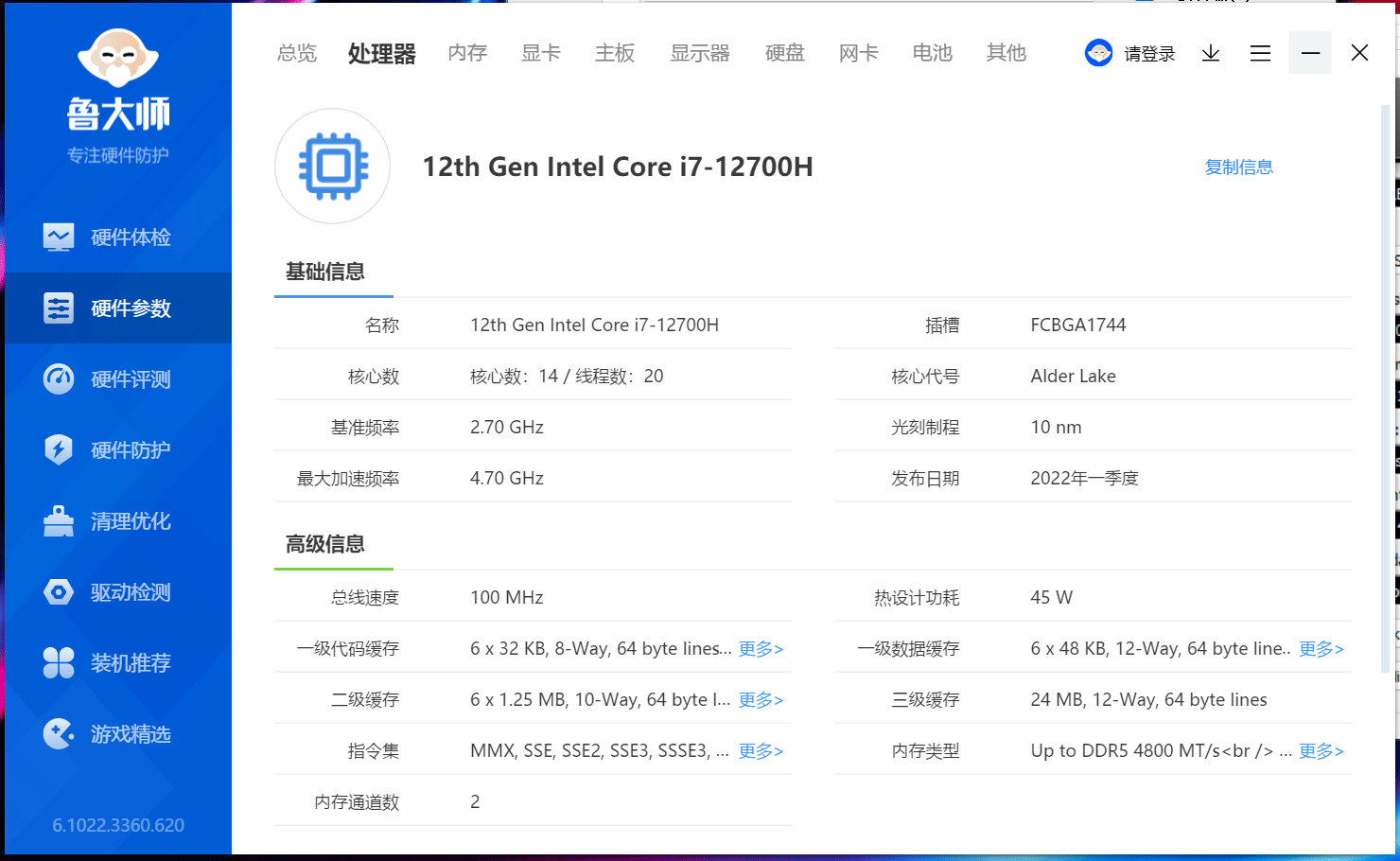
Task: Switch to the 电池 tab
Action: tap(933, 53)
